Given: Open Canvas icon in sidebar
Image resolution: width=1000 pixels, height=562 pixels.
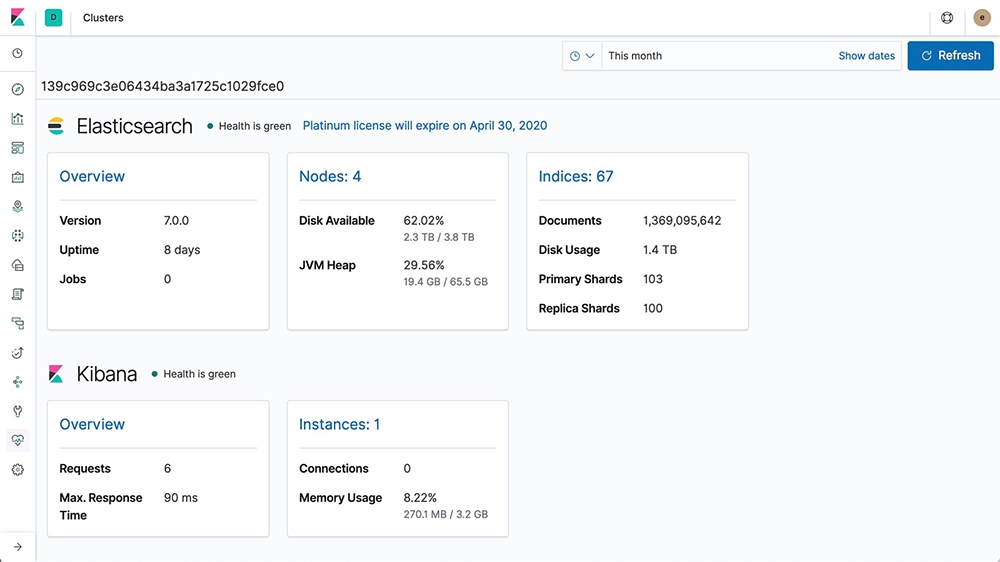Looking at the screenshot, I should (x=18, y=177).
